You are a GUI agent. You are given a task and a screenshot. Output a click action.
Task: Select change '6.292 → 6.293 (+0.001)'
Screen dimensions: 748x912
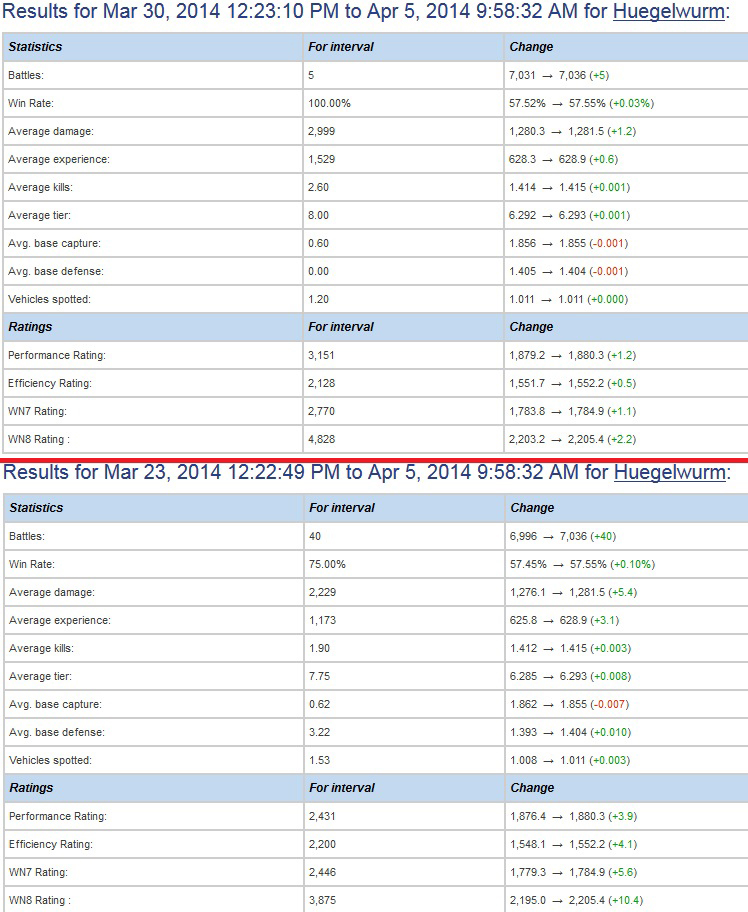(569, 215)
